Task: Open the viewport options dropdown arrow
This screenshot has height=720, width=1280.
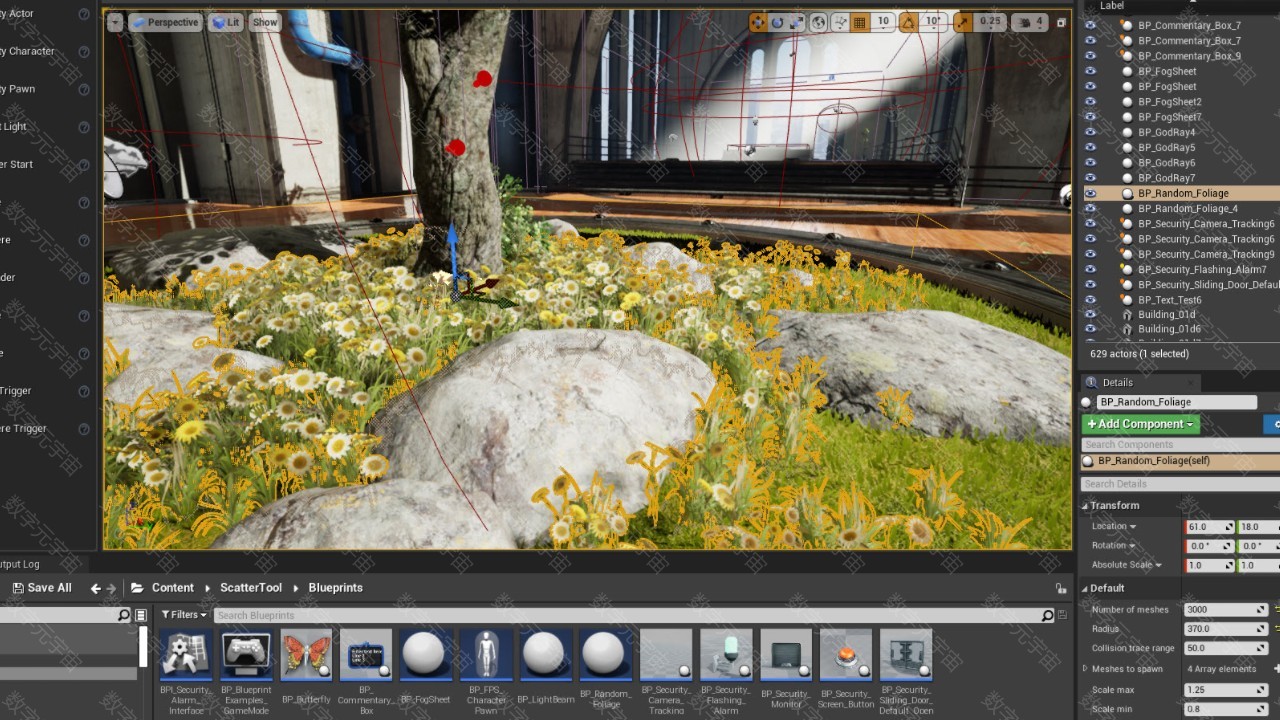Action: [115, 22]
